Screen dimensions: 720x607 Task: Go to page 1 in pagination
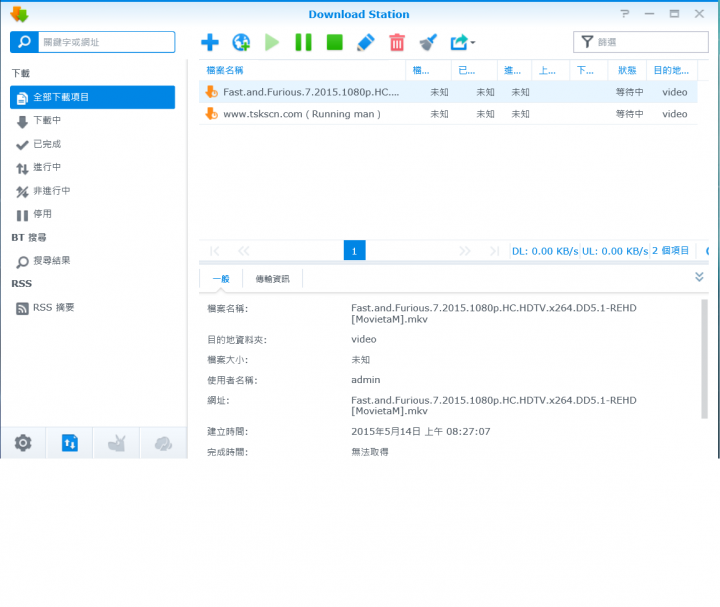tap(354, 250)
